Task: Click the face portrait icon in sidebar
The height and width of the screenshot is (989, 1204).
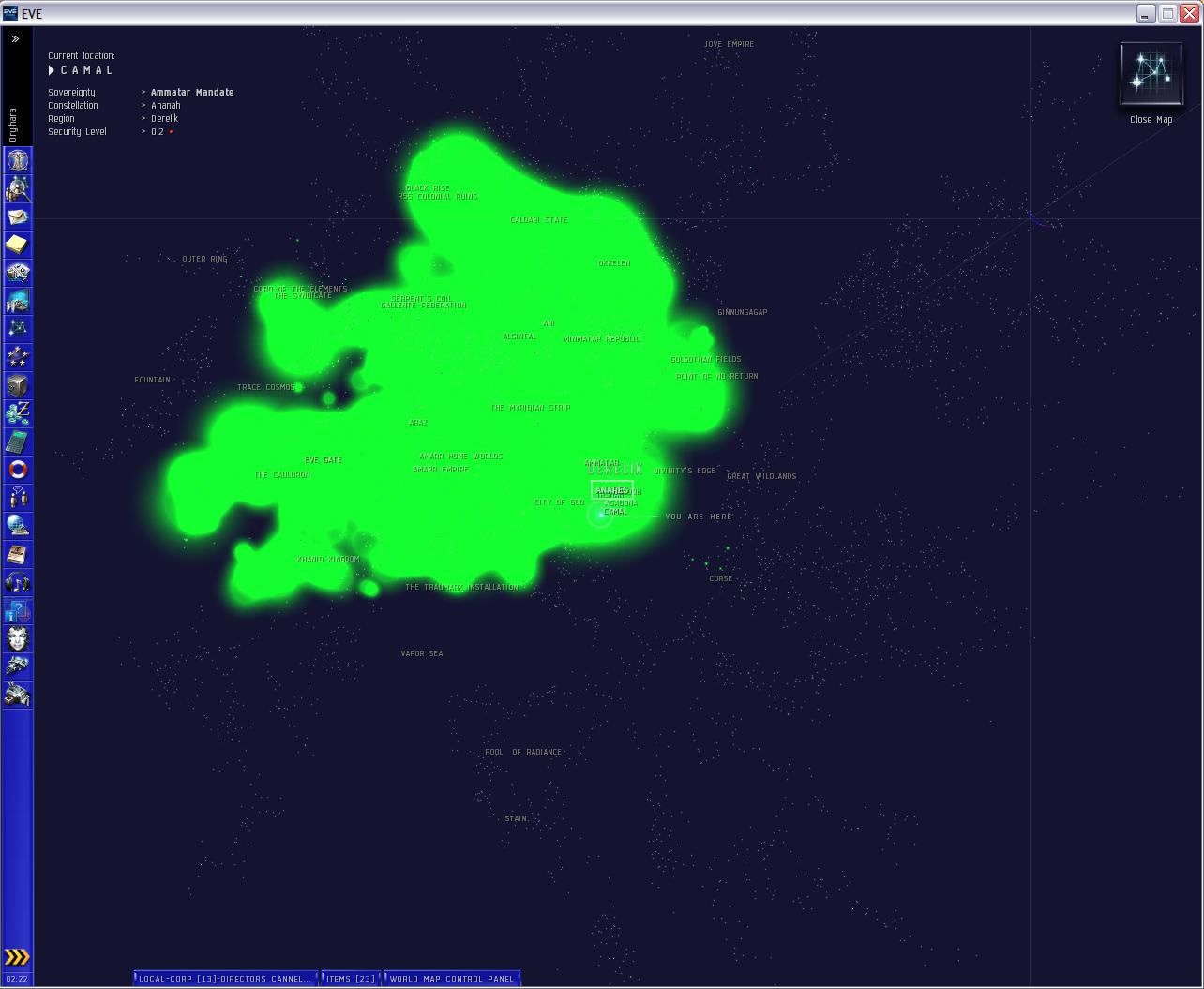Action: [17, 638]
